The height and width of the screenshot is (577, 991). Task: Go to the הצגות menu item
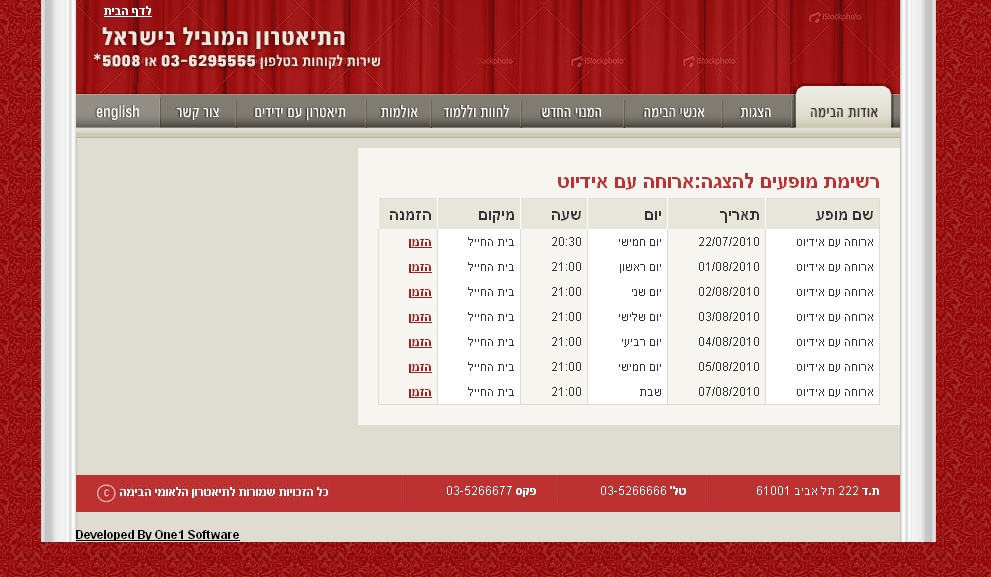(756, 112)
